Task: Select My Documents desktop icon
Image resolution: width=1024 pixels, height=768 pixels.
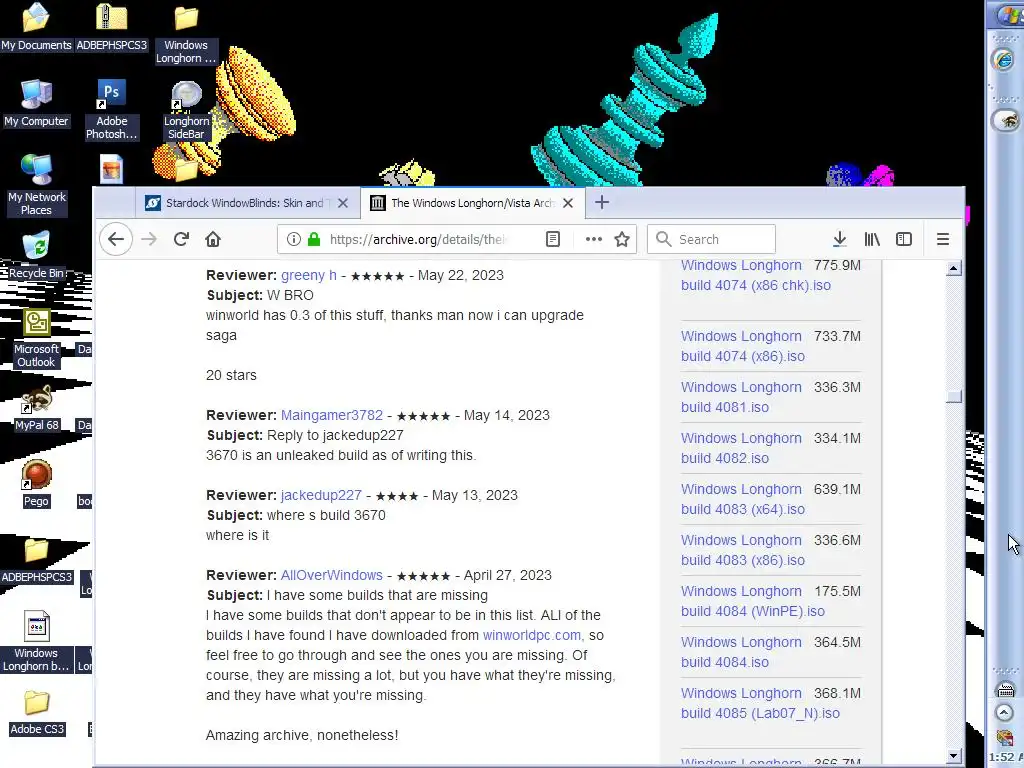Action: (x=36, y=26)
